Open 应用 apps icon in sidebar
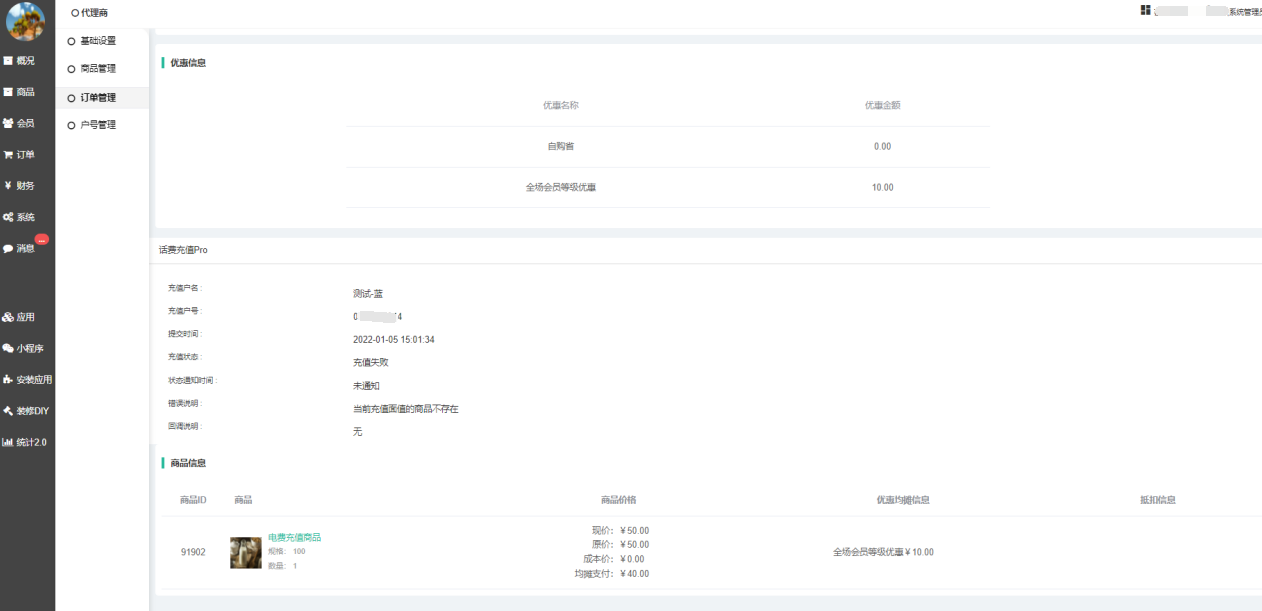Screen dimensions: 1262x611 [x=8, y=317]
